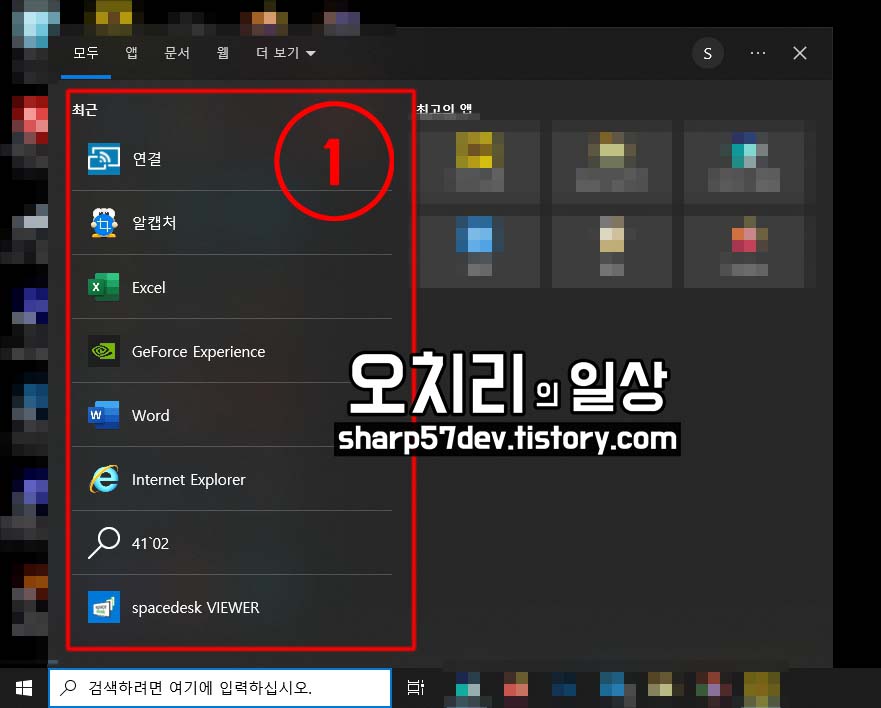Switch to the 문서 tab
The image size is (881, 708).
pyautogui.click(x=177, y=53)
